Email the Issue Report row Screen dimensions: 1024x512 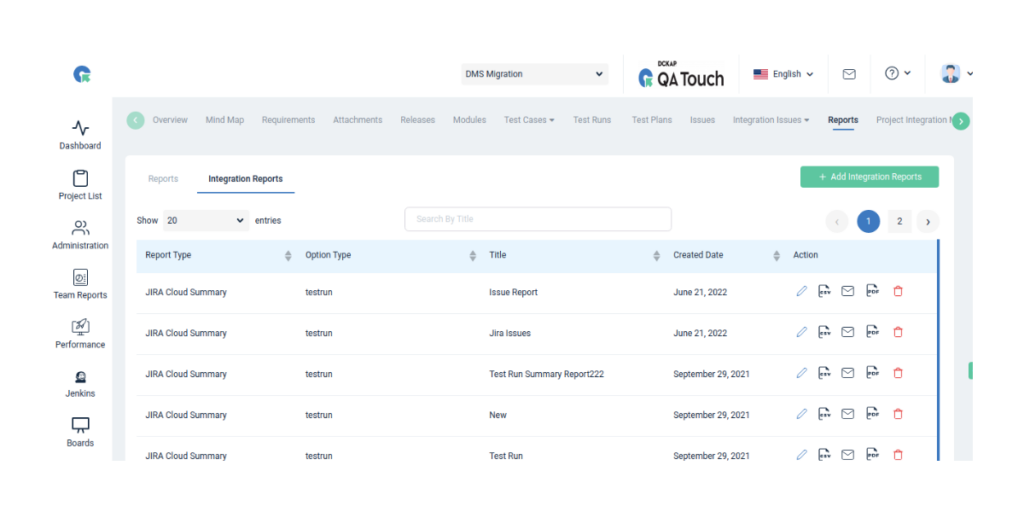[848, 291]
